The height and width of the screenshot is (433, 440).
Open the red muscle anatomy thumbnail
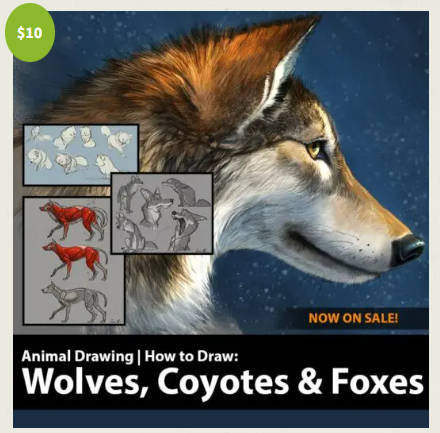click(74, 261)
